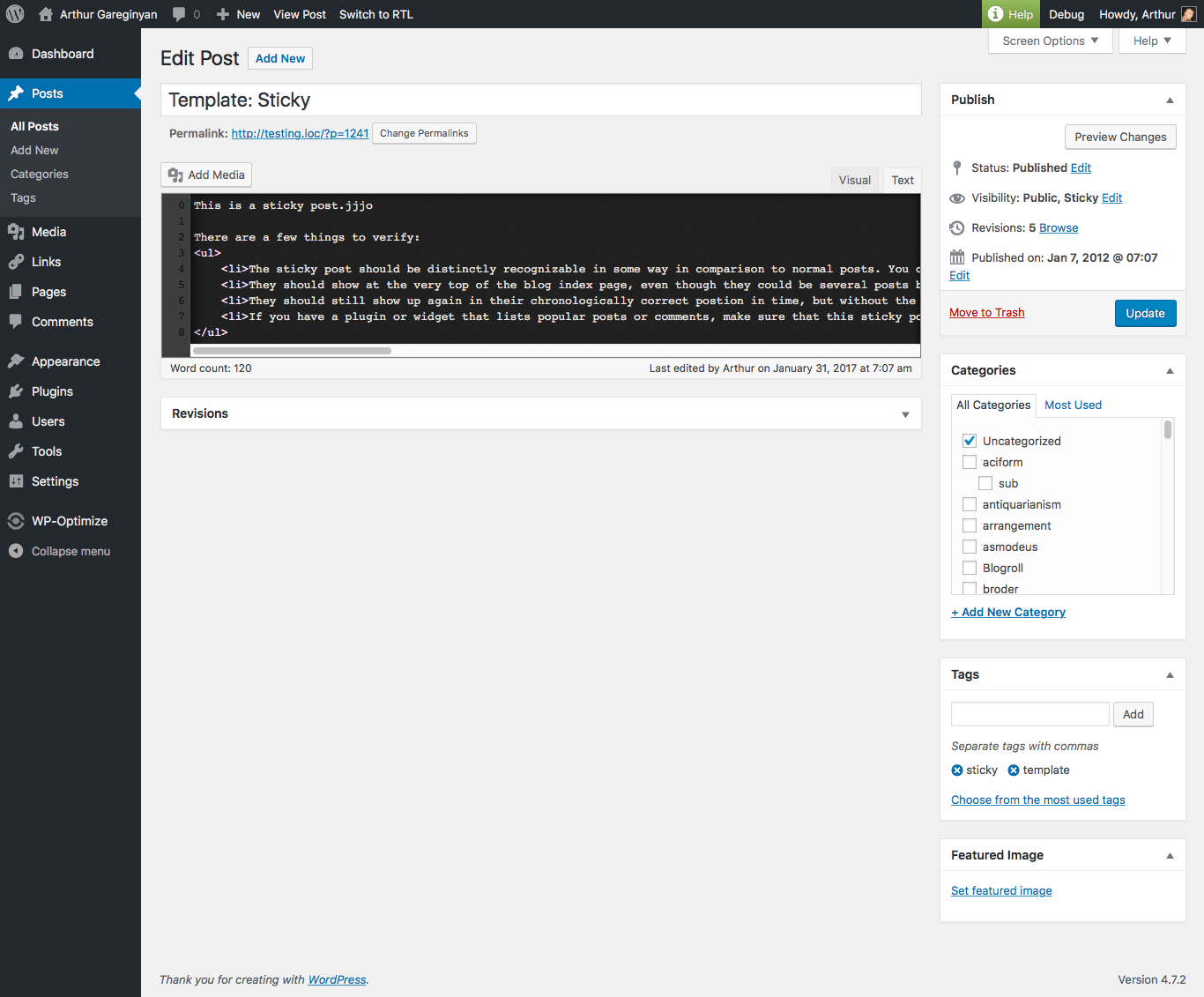Click the Plugins plug icon
The height and width of the screenshot is (997, 1204).
[16, 391]
